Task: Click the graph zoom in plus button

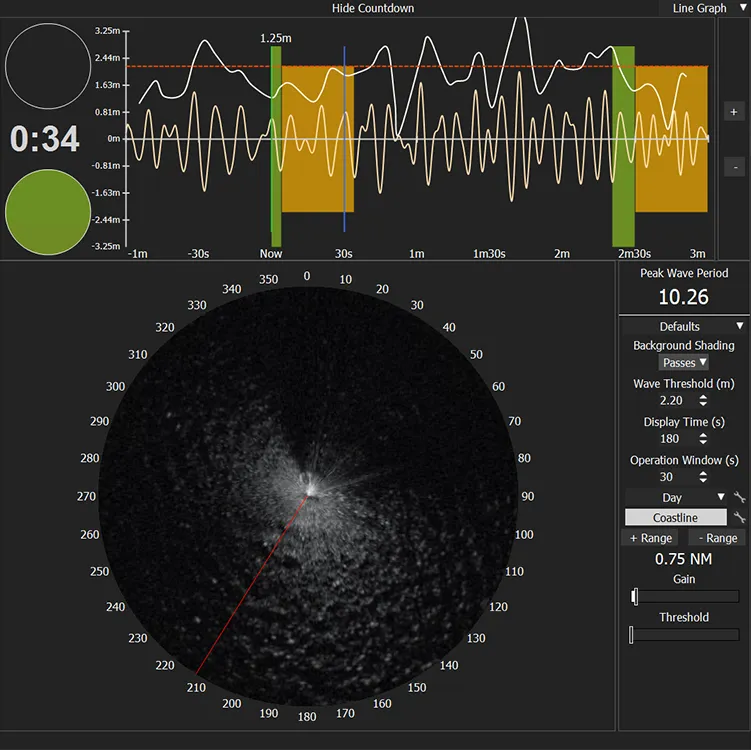Action: point(733,112)
